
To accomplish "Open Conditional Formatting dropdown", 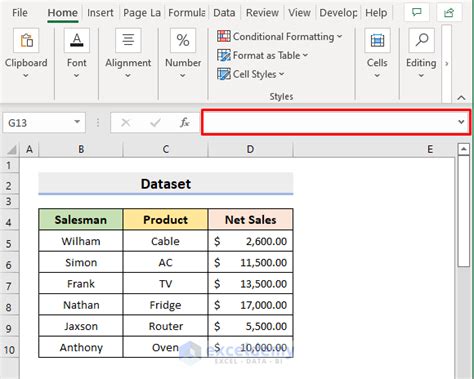I will tap(279, 36).
